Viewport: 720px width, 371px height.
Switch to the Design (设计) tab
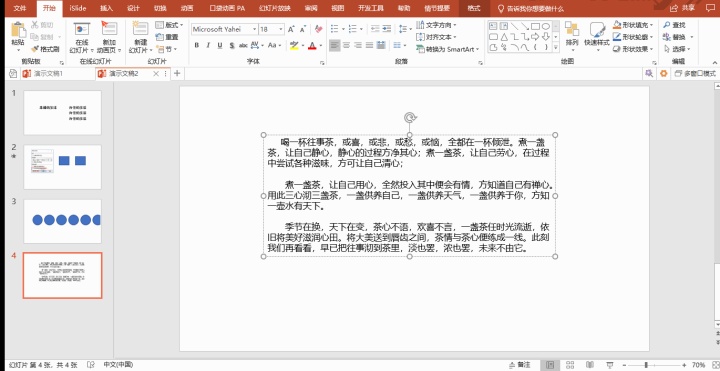coord(133,8)
